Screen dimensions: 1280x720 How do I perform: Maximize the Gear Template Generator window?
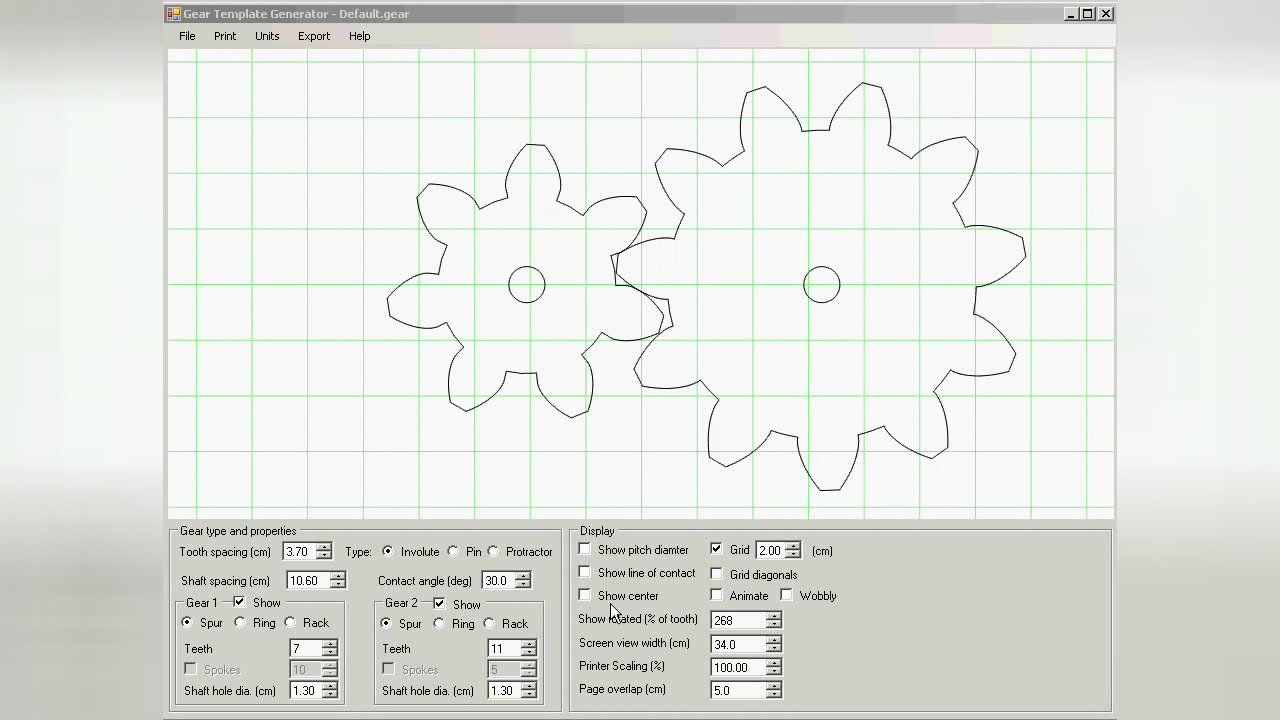(1088, 14)
